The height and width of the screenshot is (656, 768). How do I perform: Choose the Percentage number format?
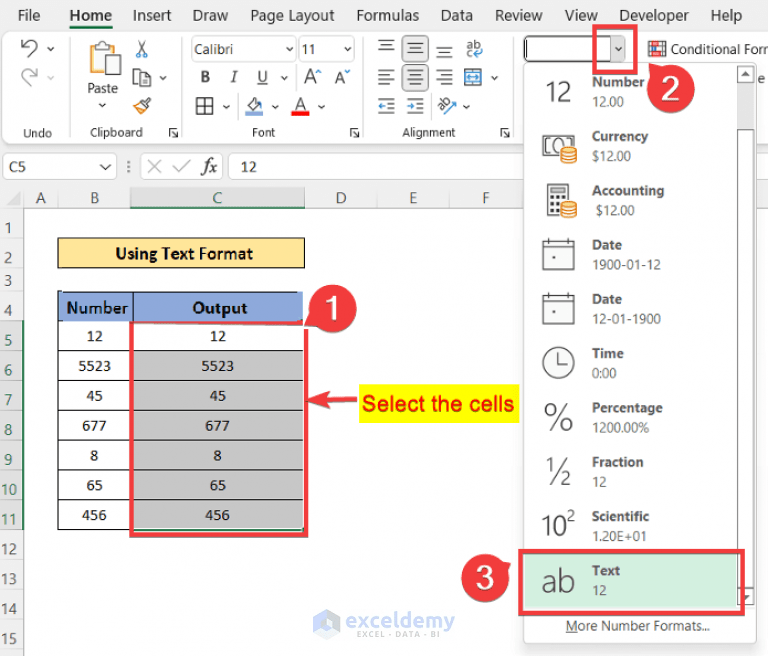pos(631,417)
